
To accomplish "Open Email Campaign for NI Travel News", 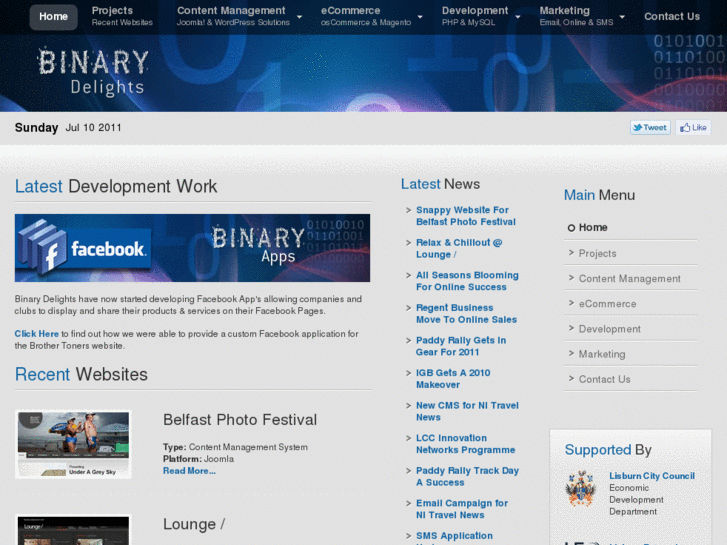I will (x=462, y=509).
